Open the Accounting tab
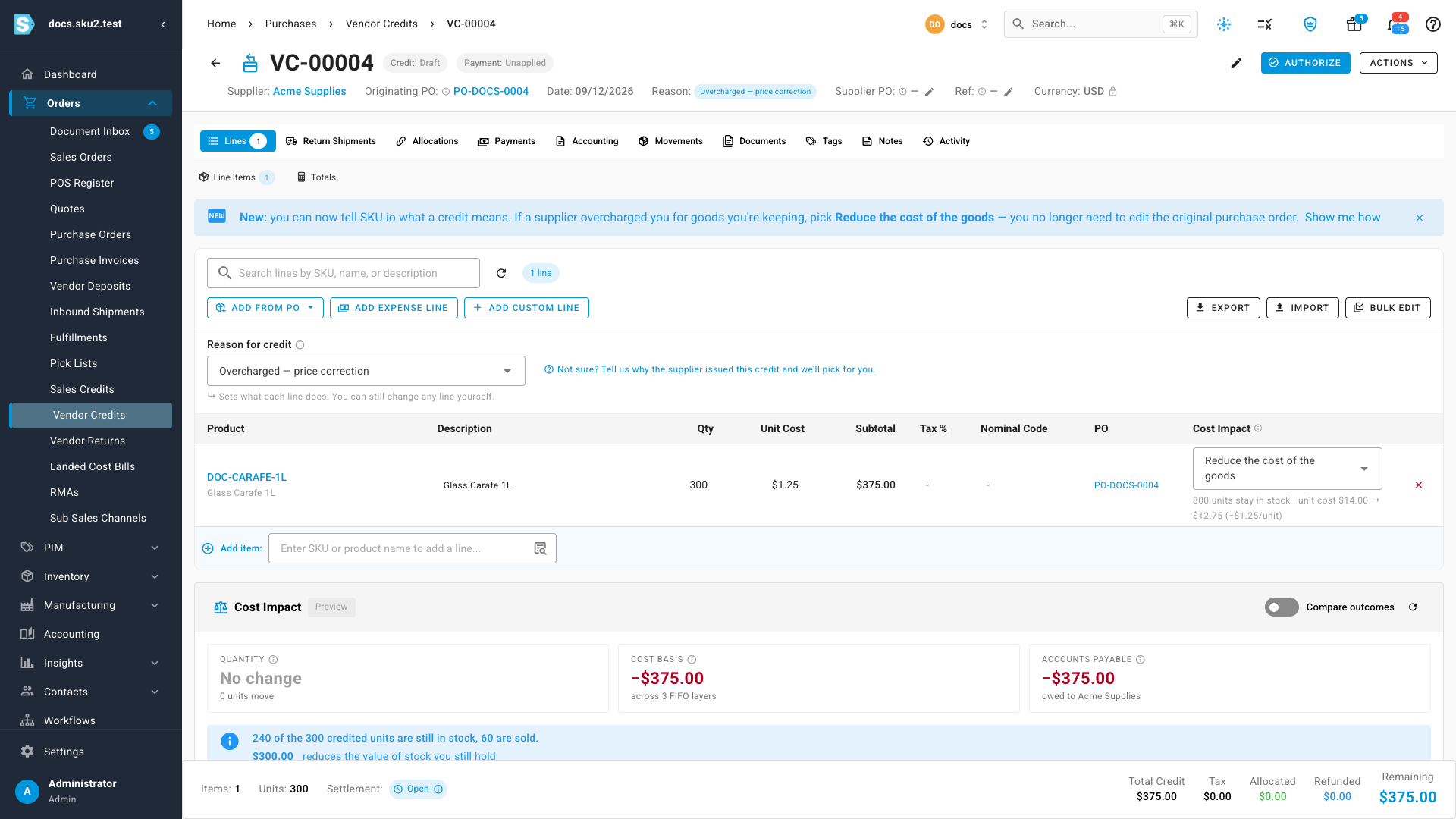The image size is (1456, 819). click(587, 141)
